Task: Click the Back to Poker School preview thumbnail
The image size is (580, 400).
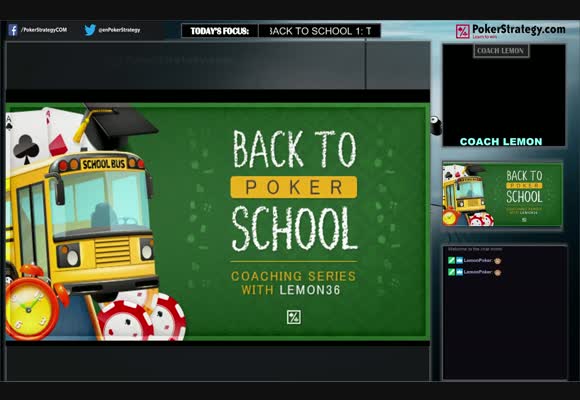Action: pyautogui.click(x=502, y=194)
